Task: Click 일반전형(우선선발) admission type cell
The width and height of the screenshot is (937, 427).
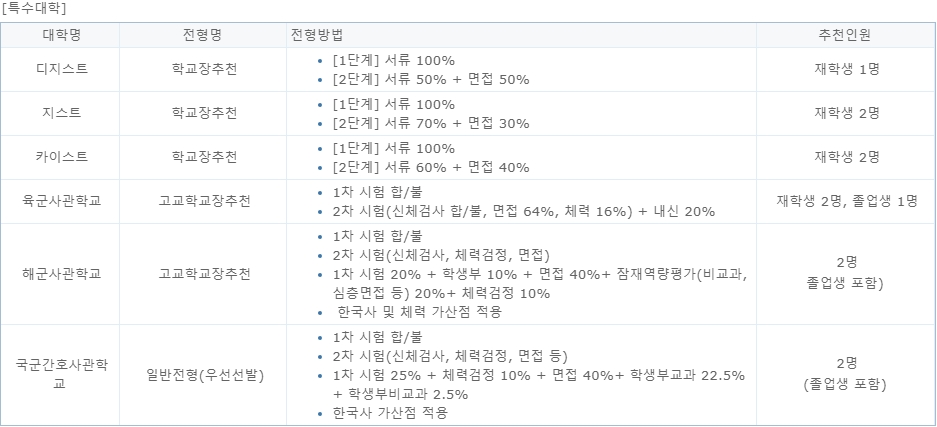Action: point(204,375)
